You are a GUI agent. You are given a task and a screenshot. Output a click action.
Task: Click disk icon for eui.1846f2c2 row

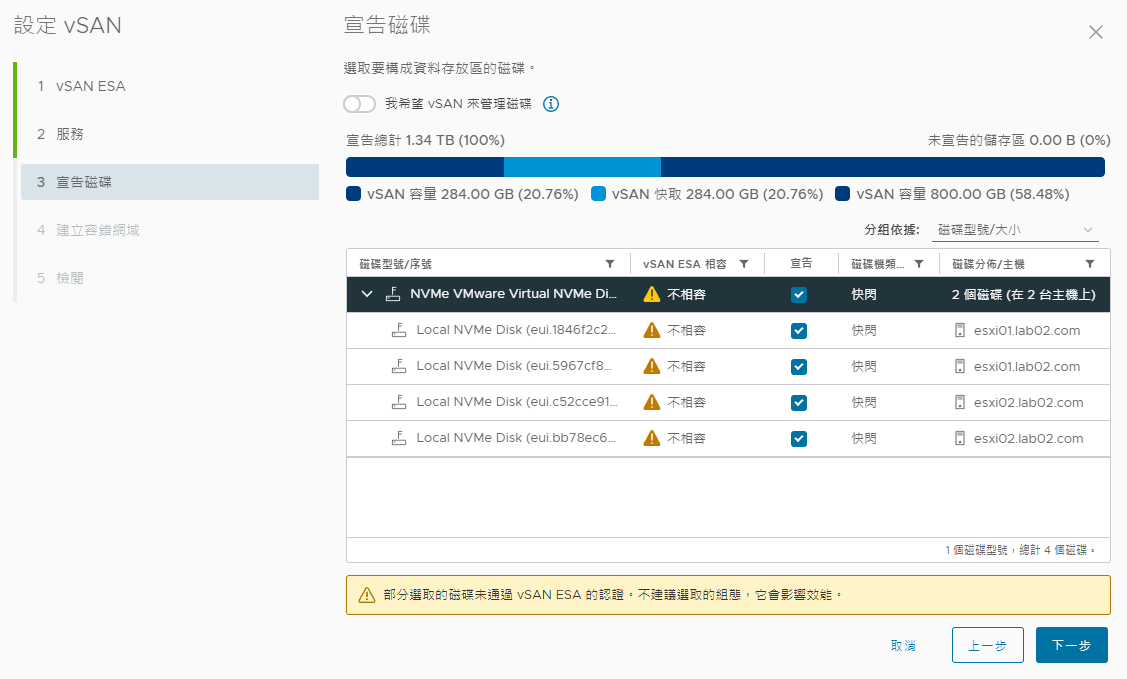coord(399,330)
